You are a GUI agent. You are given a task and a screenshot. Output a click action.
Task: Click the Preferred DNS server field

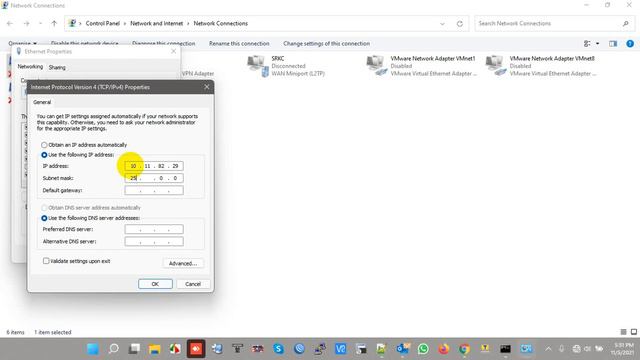154,229
